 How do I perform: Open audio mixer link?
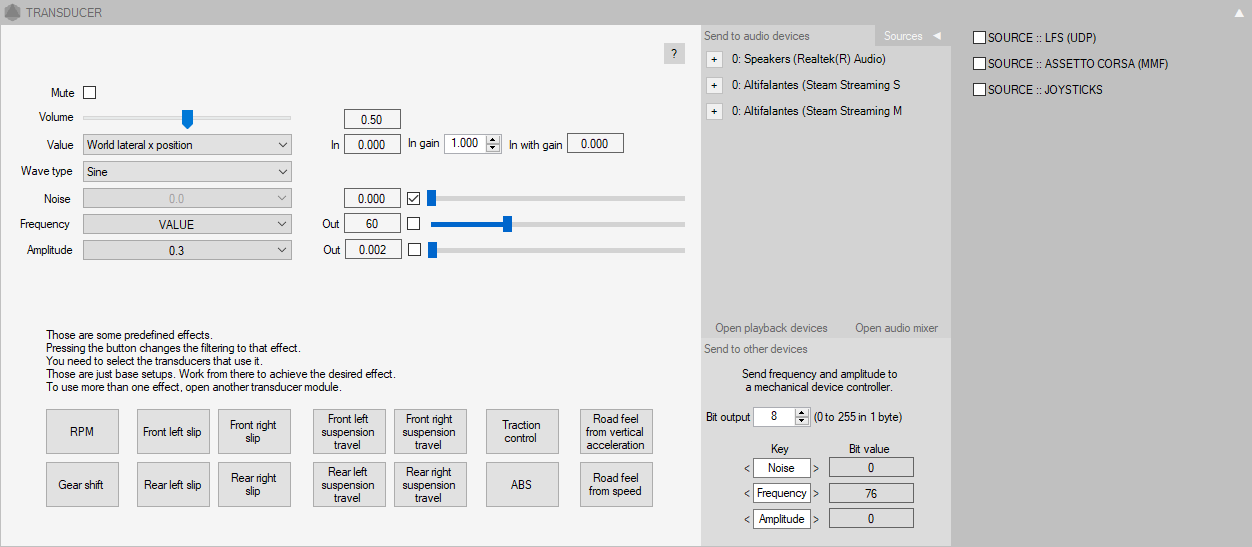896,328
